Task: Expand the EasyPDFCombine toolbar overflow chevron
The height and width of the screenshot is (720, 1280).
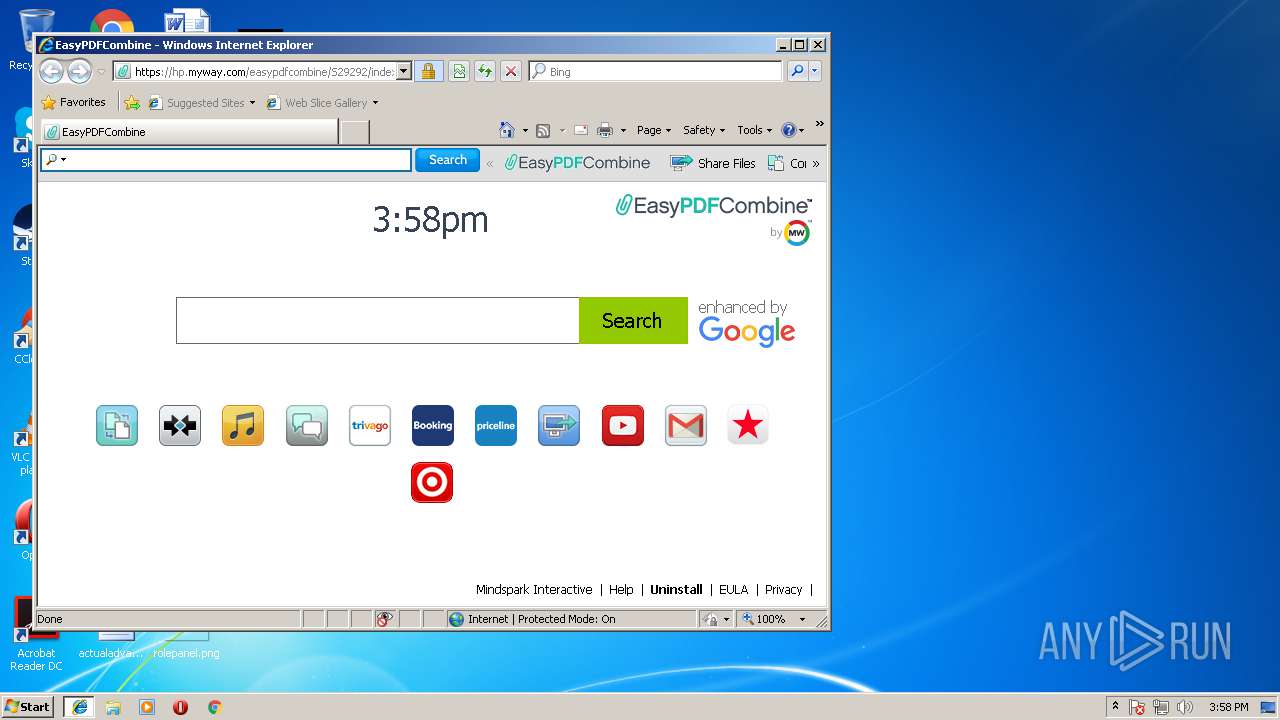Action: [815, 163]
